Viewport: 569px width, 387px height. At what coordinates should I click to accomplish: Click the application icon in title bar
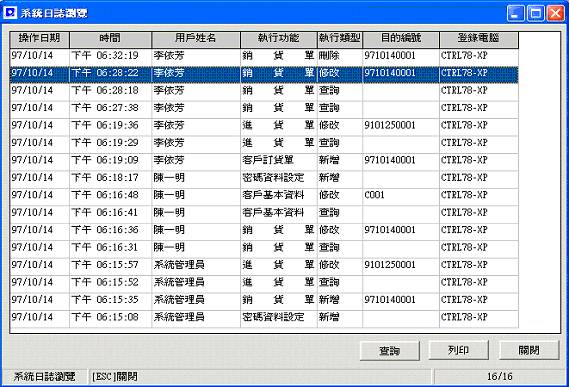[10, 12]
